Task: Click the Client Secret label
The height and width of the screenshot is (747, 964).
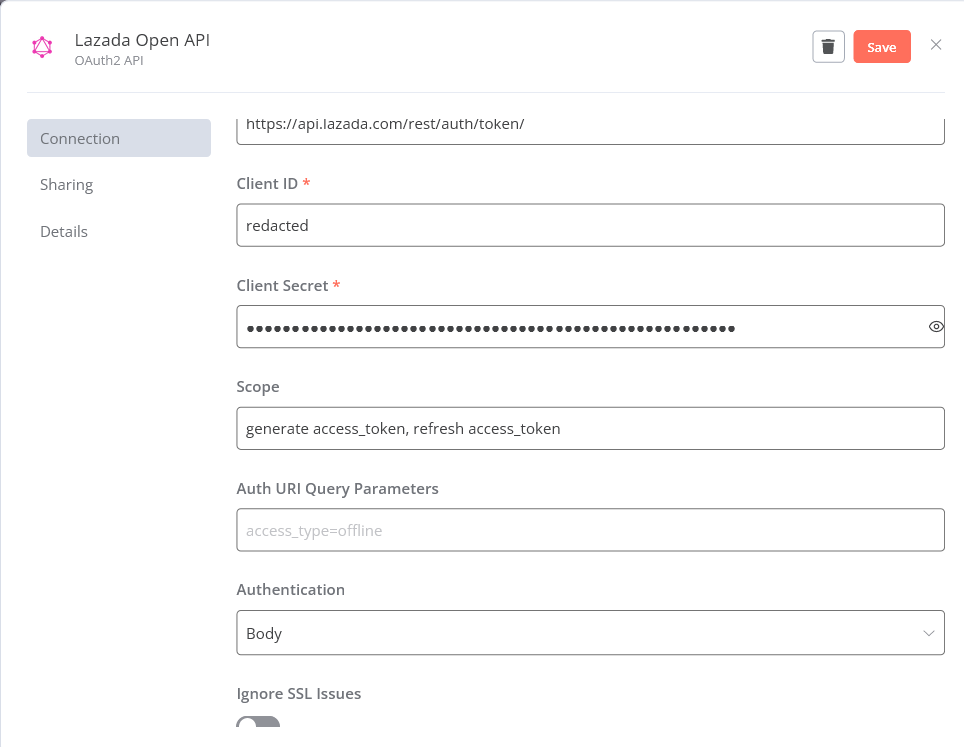Action: [x=282, y=286]
